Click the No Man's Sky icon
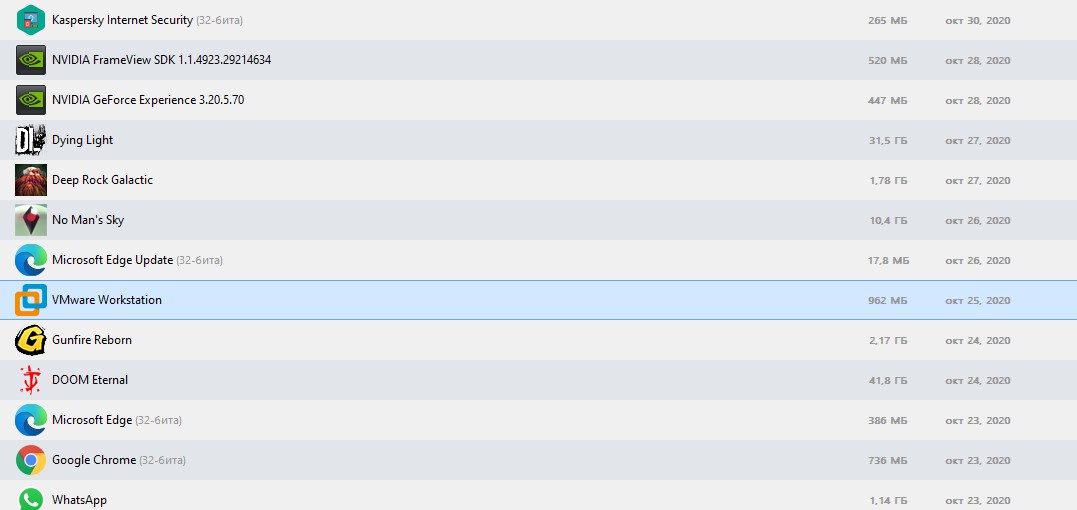Screen dimensions: 1077x510 31,220
